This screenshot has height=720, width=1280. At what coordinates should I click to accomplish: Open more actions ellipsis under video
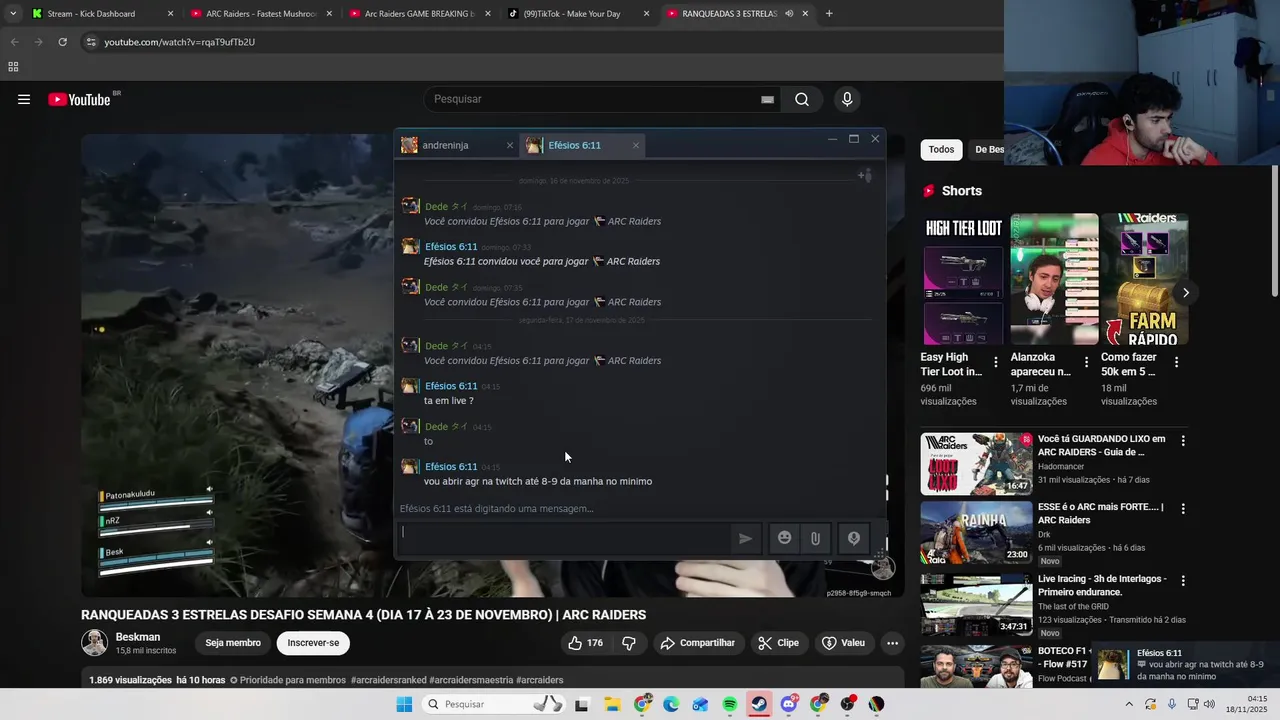[892, 643]
